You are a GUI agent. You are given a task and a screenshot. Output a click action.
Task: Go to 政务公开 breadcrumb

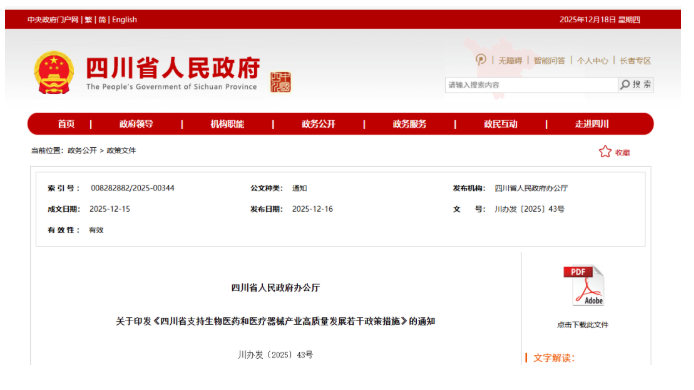click(82, 151)
